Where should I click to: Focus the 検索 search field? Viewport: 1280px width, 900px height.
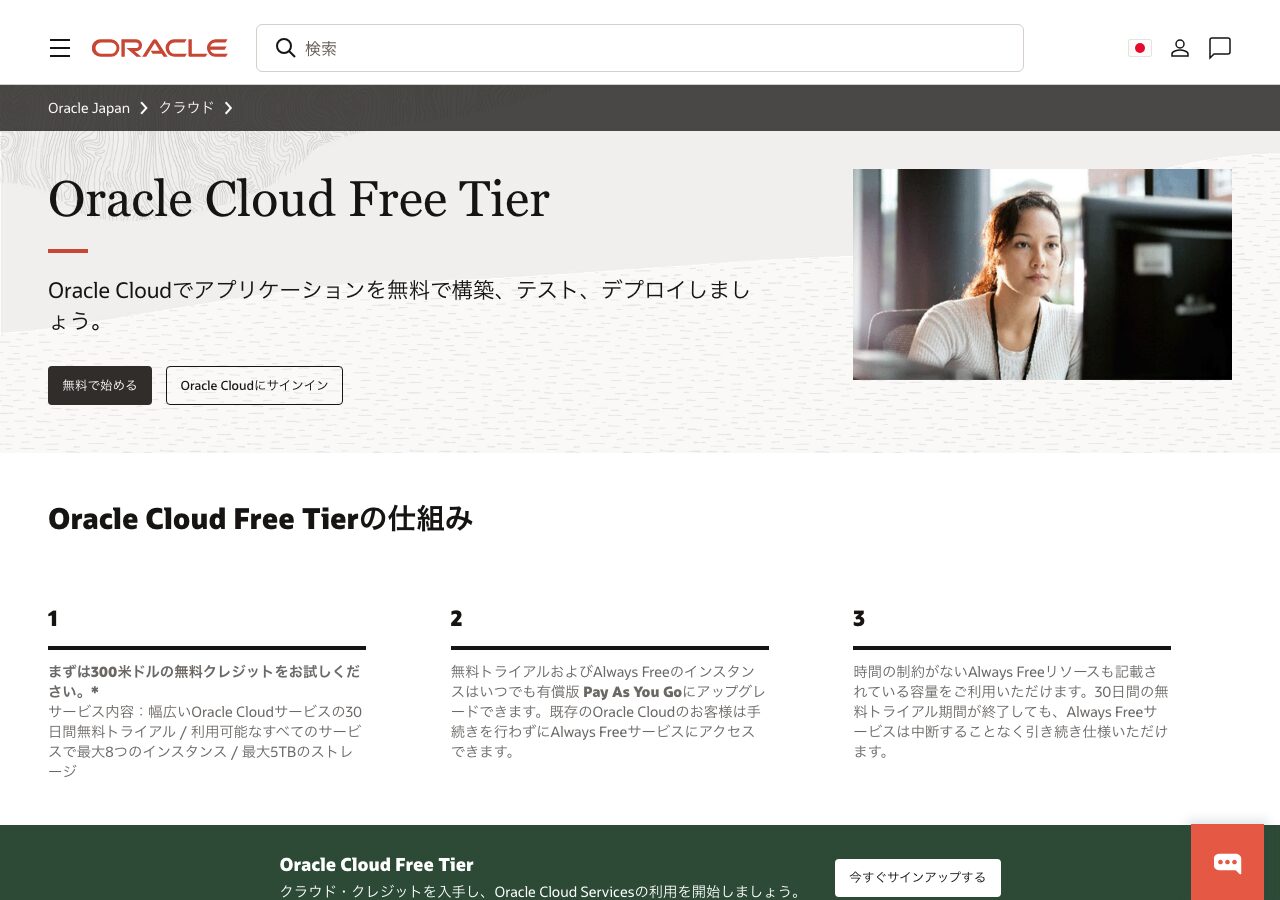click(640, 48)
